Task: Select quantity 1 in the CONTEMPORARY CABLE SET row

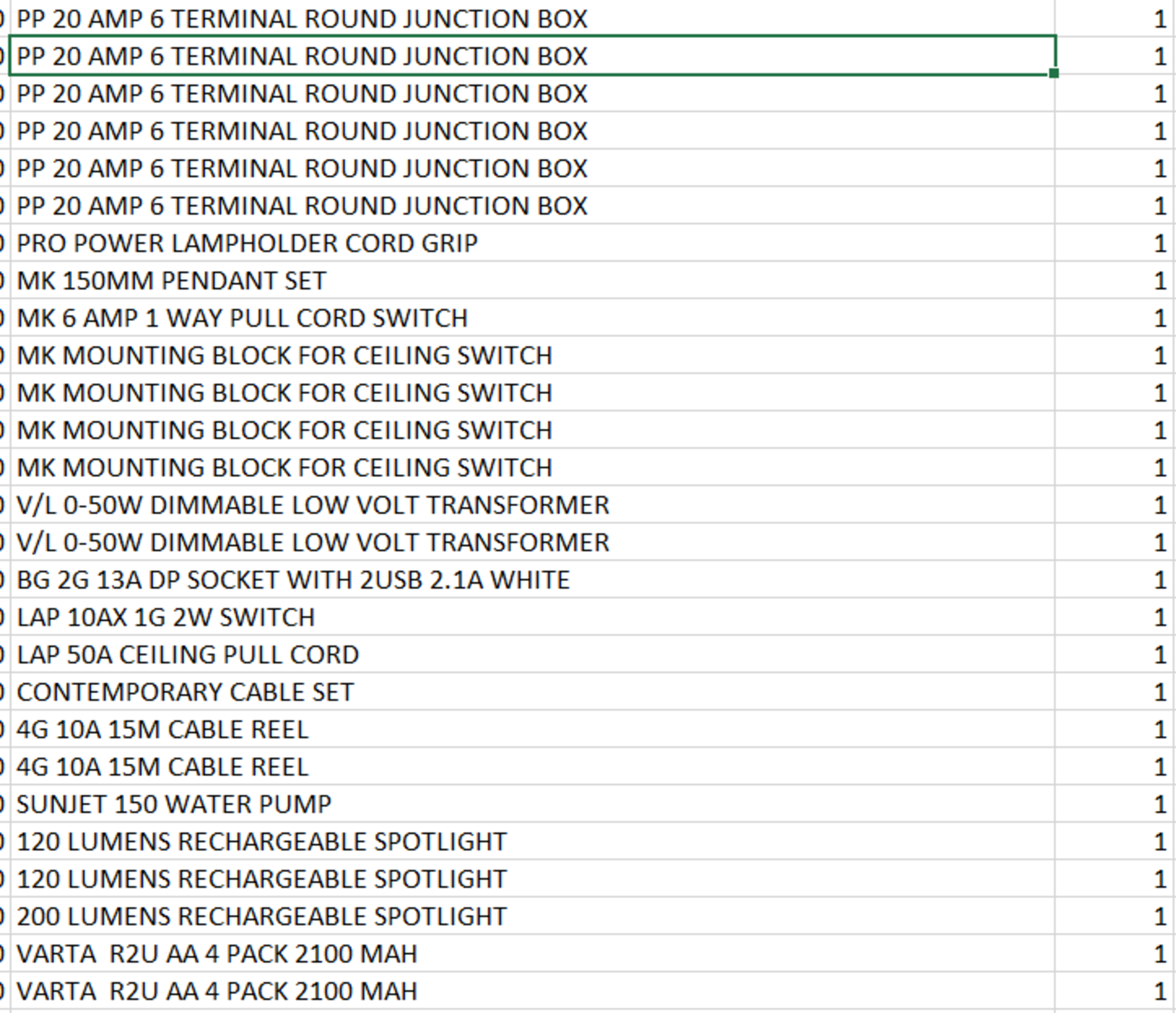Action: point(1114,691)
